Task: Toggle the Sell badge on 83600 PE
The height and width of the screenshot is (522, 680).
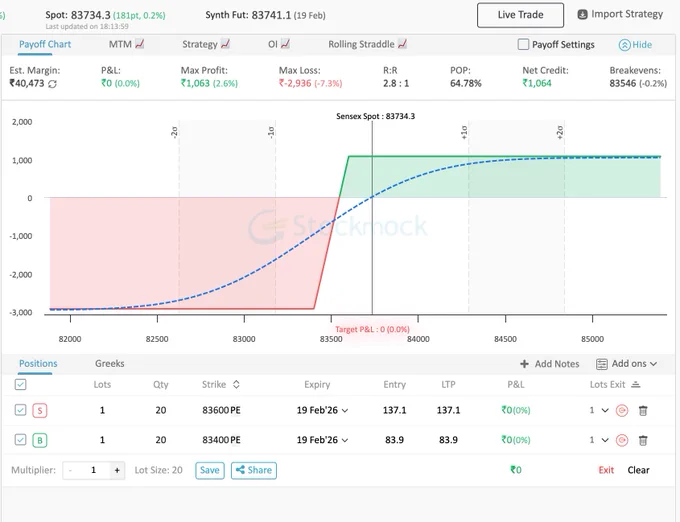Action: [x=40, y=411]
